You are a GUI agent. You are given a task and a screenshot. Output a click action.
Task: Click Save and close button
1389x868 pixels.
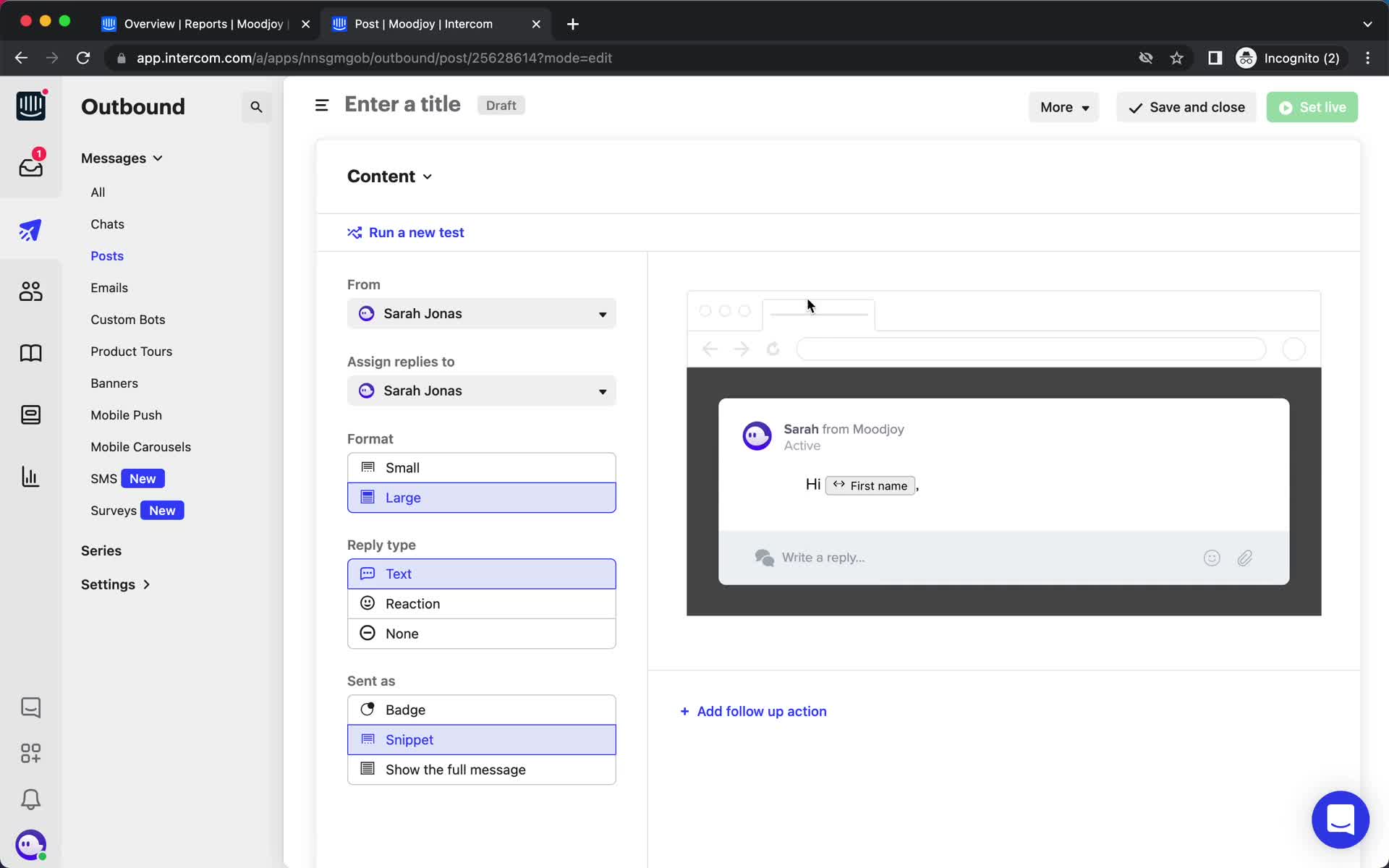pyautogui.click(x=1186, y=107)
